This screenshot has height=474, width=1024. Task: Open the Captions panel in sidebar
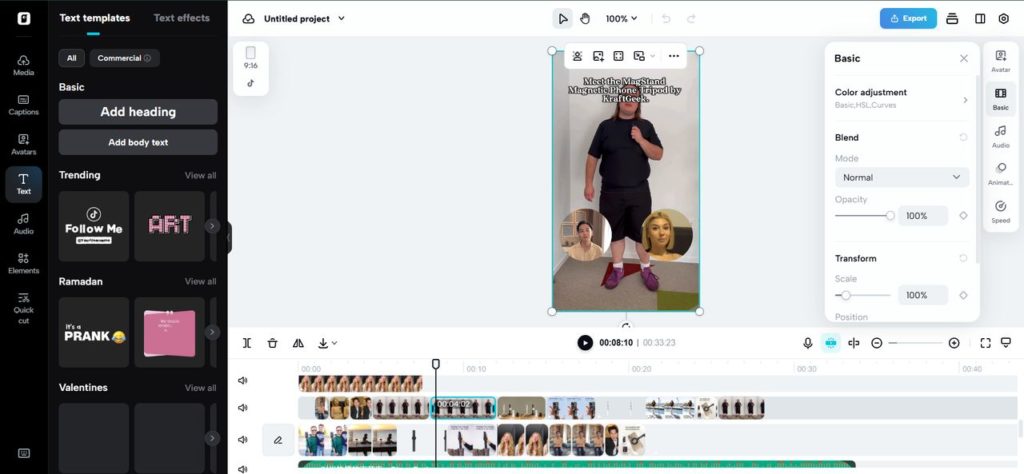point(23,104)
